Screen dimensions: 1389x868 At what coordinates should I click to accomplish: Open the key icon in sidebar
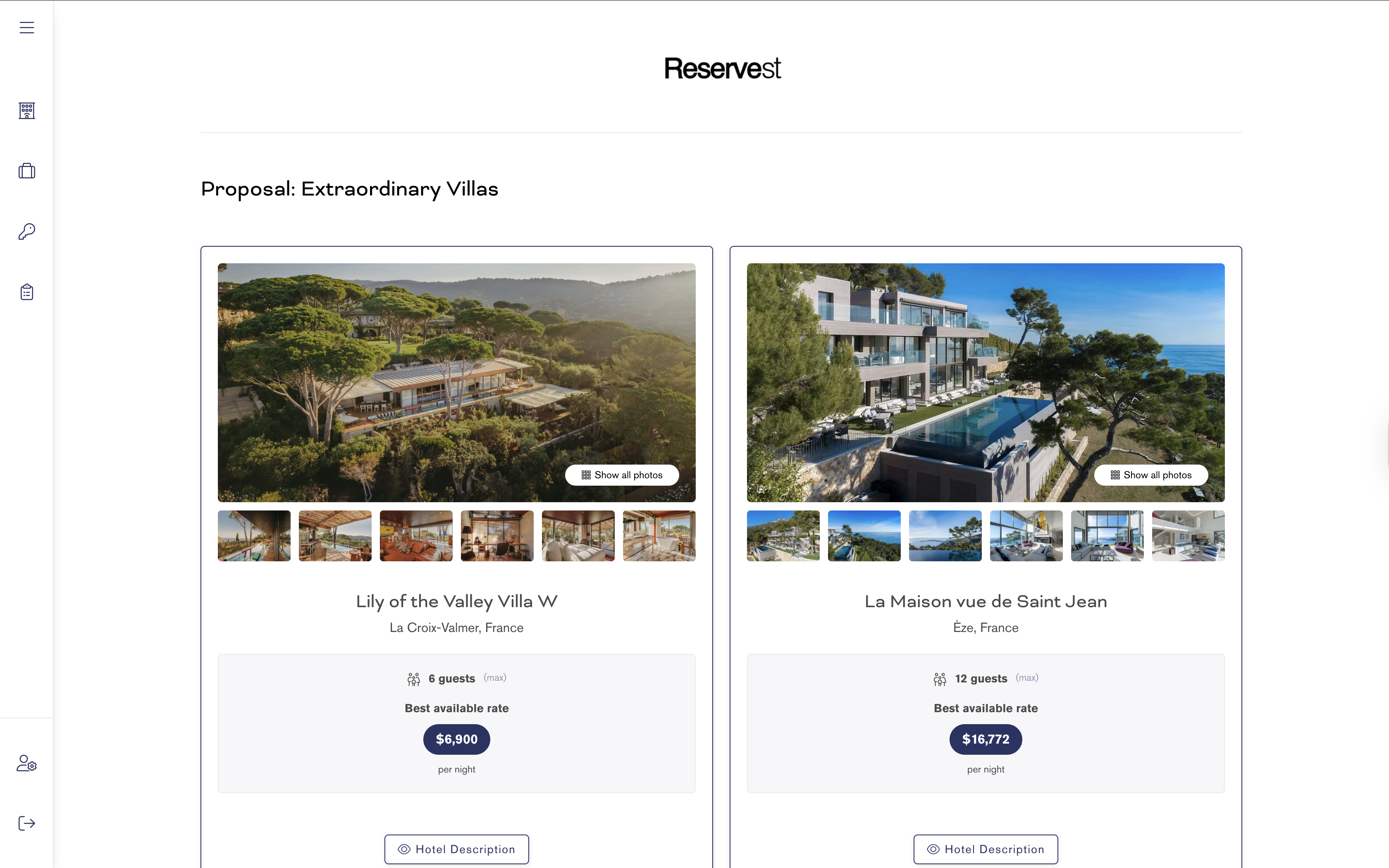(x=26, y=231)
